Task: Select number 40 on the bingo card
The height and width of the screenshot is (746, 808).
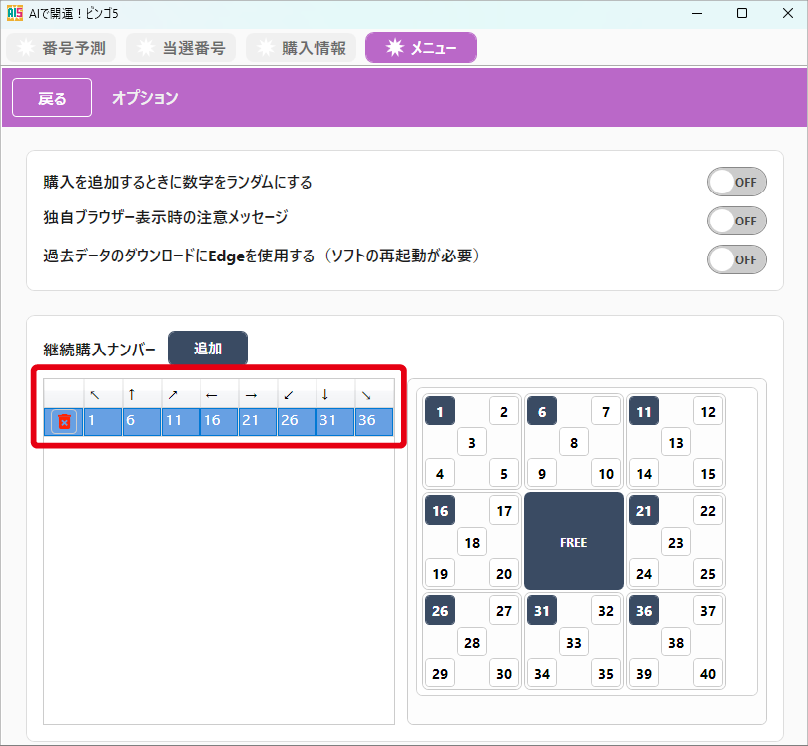Action: (708, 673)
